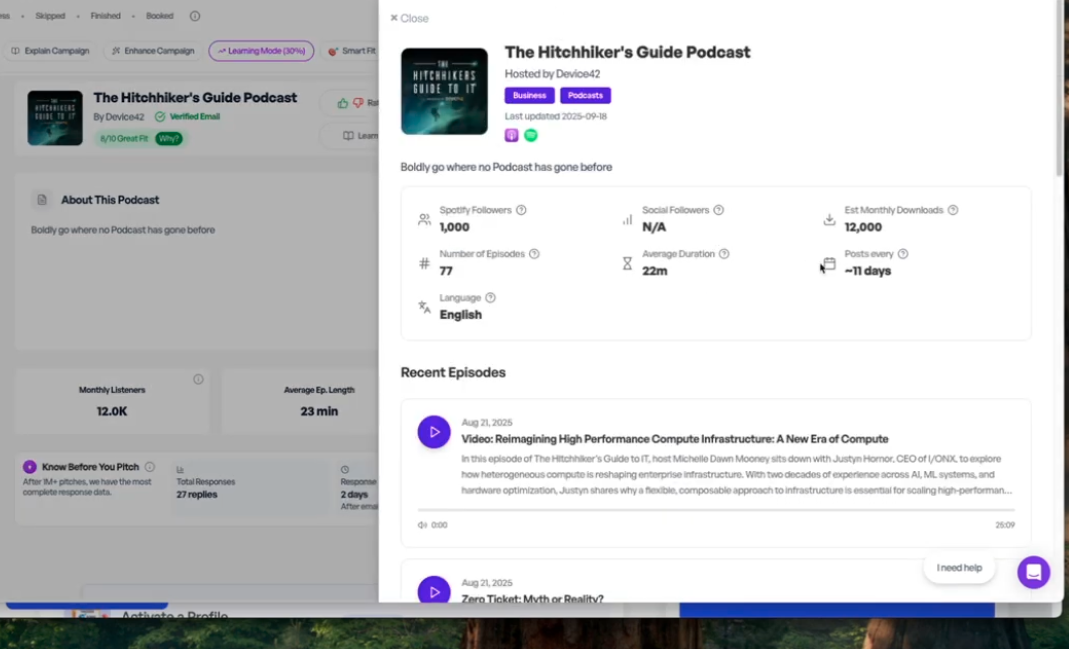The image size is (1069, 649).
Task: Toggle Learning Mode (30%)
Action: point(261,50)
